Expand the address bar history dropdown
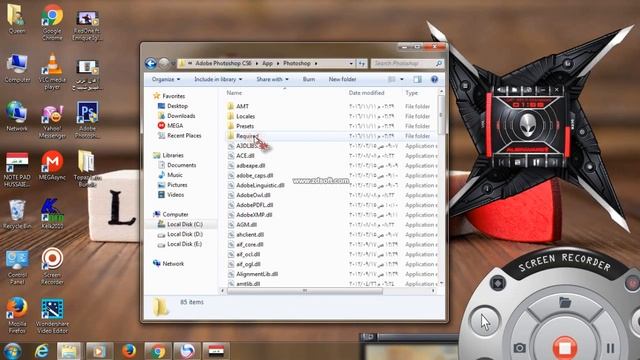Screen dimensions: 640x360 pos(351,63)
